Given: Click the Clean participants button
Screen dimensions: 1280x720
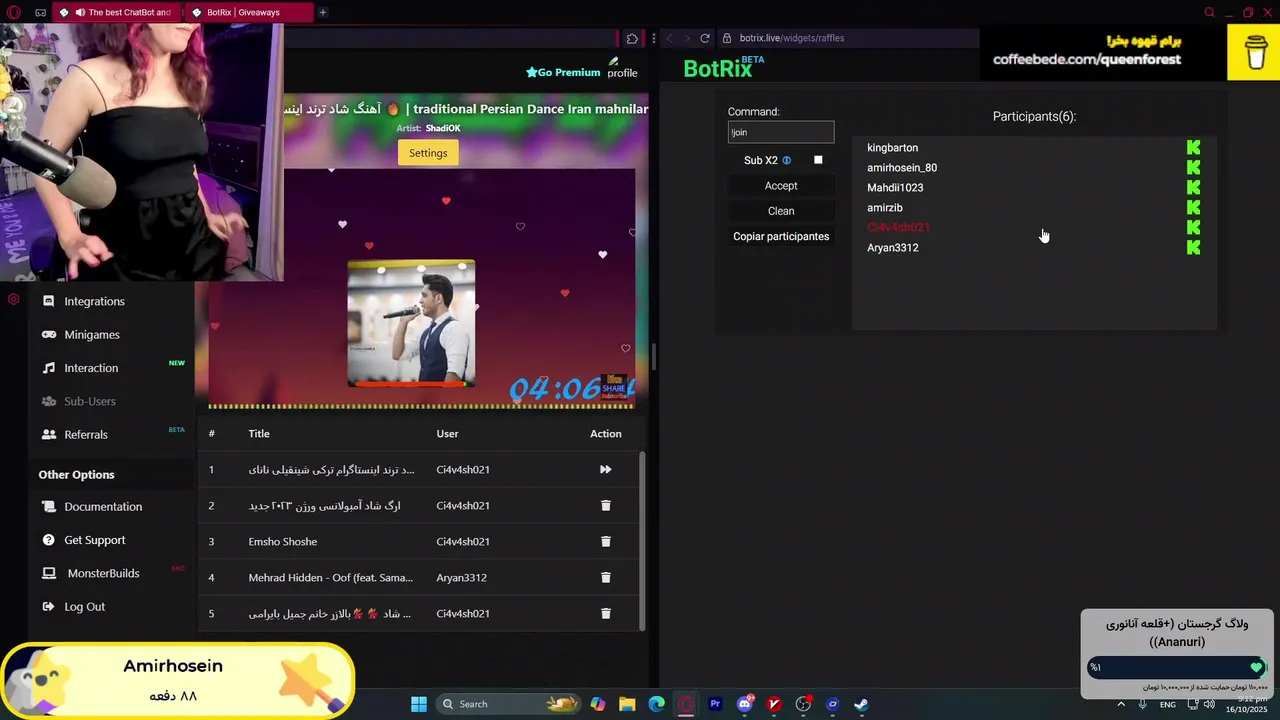Looking at the screenshot, I should [x=781, y=211].
